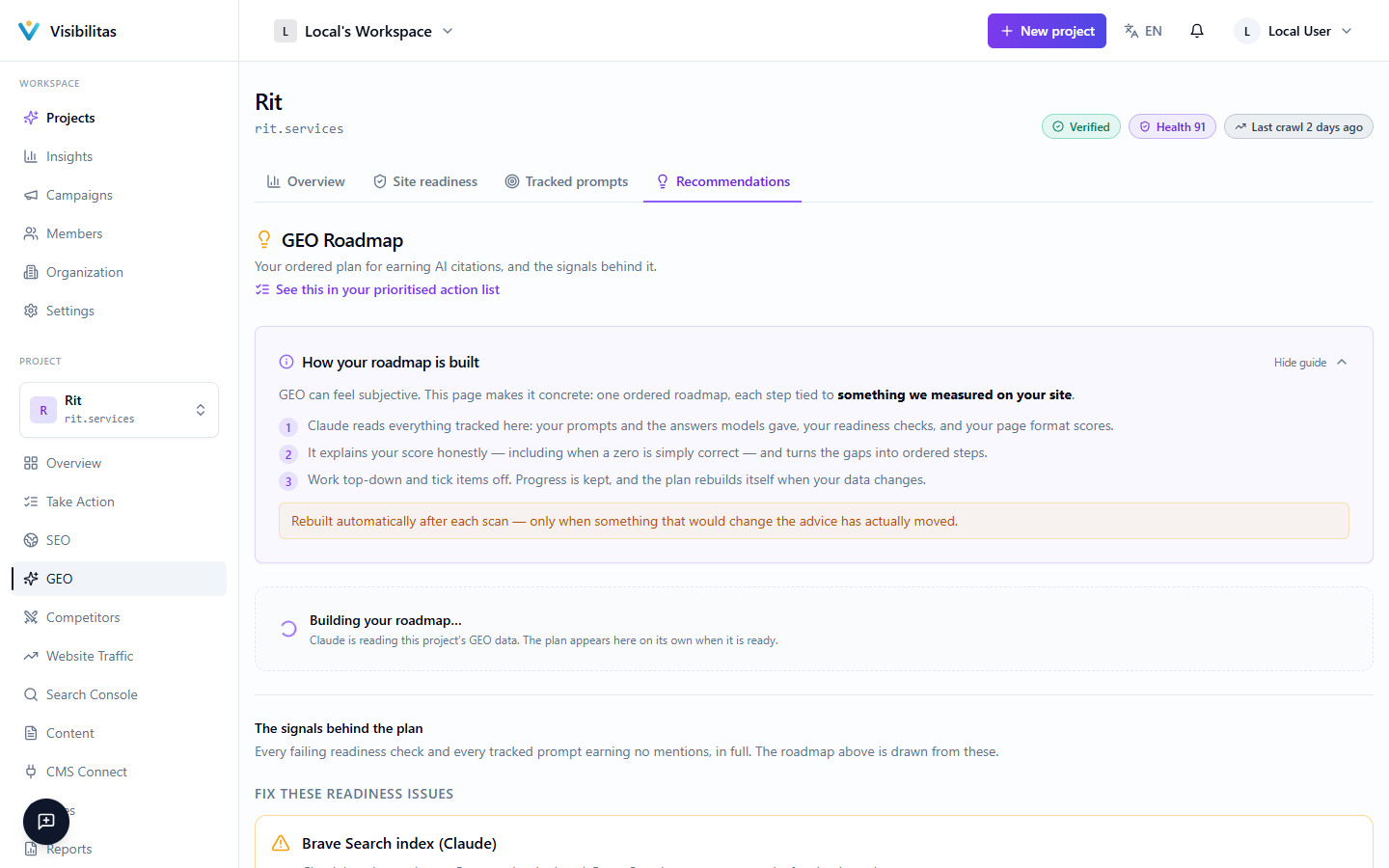
Task: Click the Settings gear icon
Action: pyautogui.click(x=31, y=311)
